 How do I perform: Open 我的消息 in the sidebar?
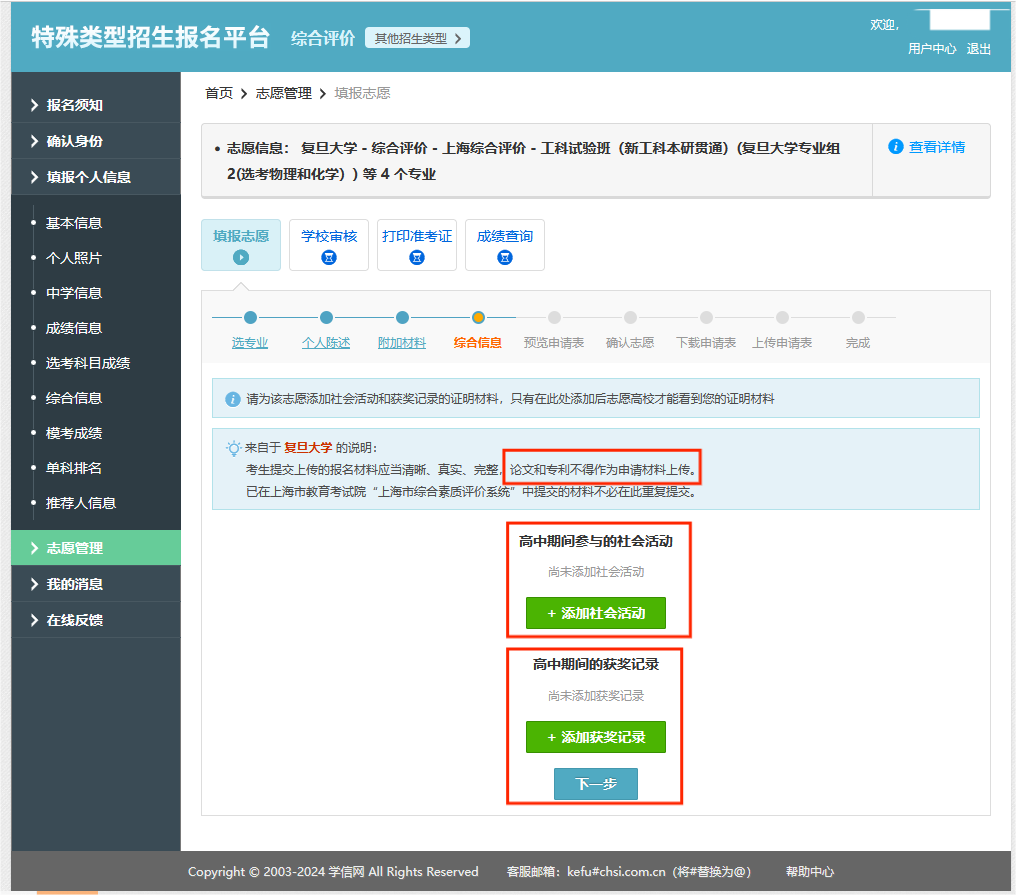click(x=75, y=584)
